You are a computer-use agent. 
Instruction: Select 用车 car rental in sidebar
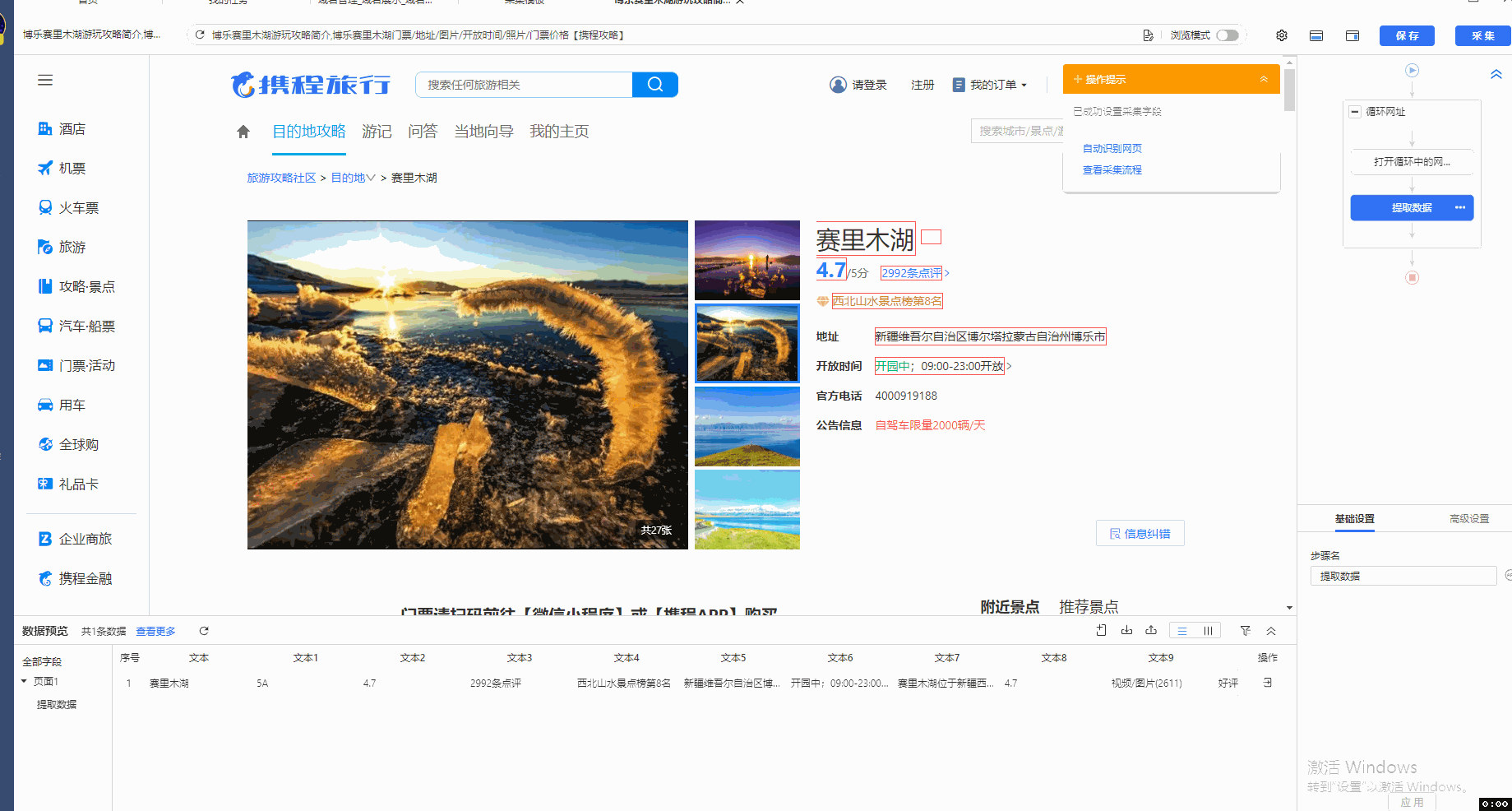[x=62, y=405]
